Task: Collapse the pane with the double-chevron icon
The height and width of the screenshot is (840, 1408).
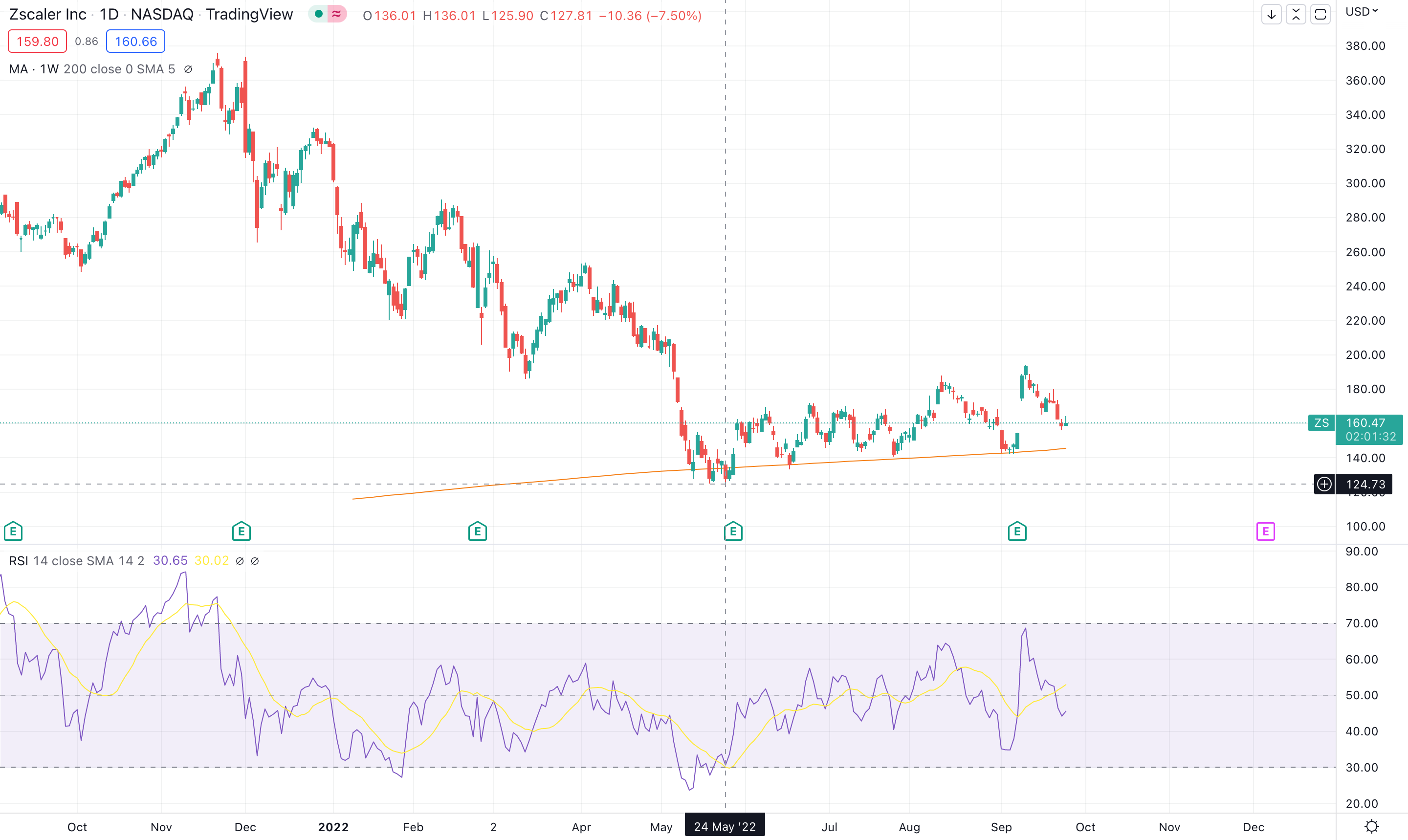Action: tap(1296, 14)
